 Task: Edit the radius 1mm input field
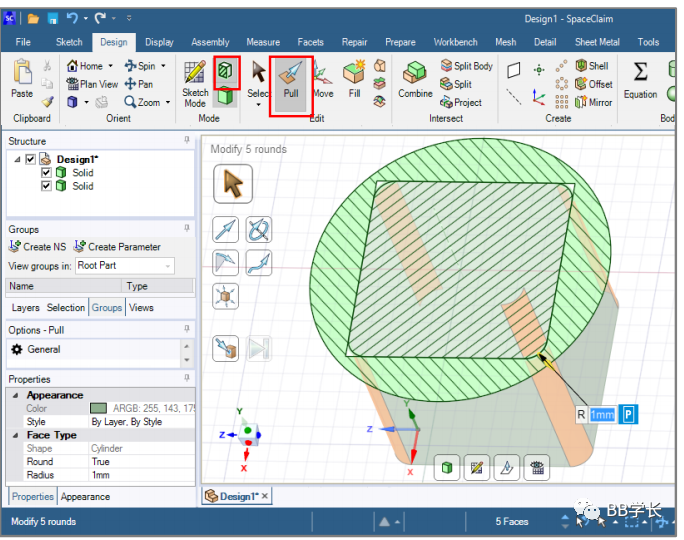pyautogui.click(x=602, y=414)
